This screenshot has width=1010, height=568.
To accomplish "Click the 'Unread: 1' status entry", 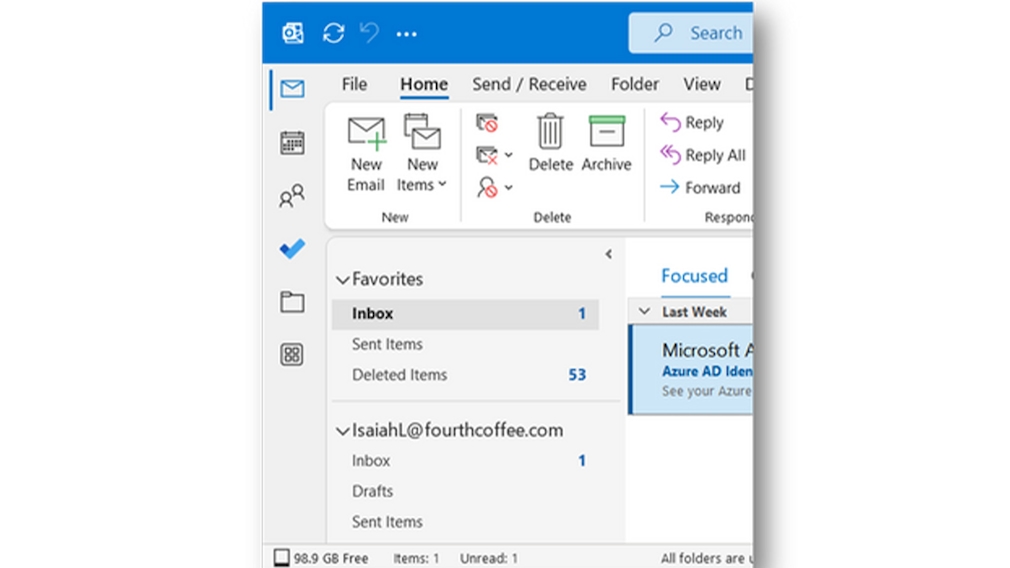I will click(489, 558).
